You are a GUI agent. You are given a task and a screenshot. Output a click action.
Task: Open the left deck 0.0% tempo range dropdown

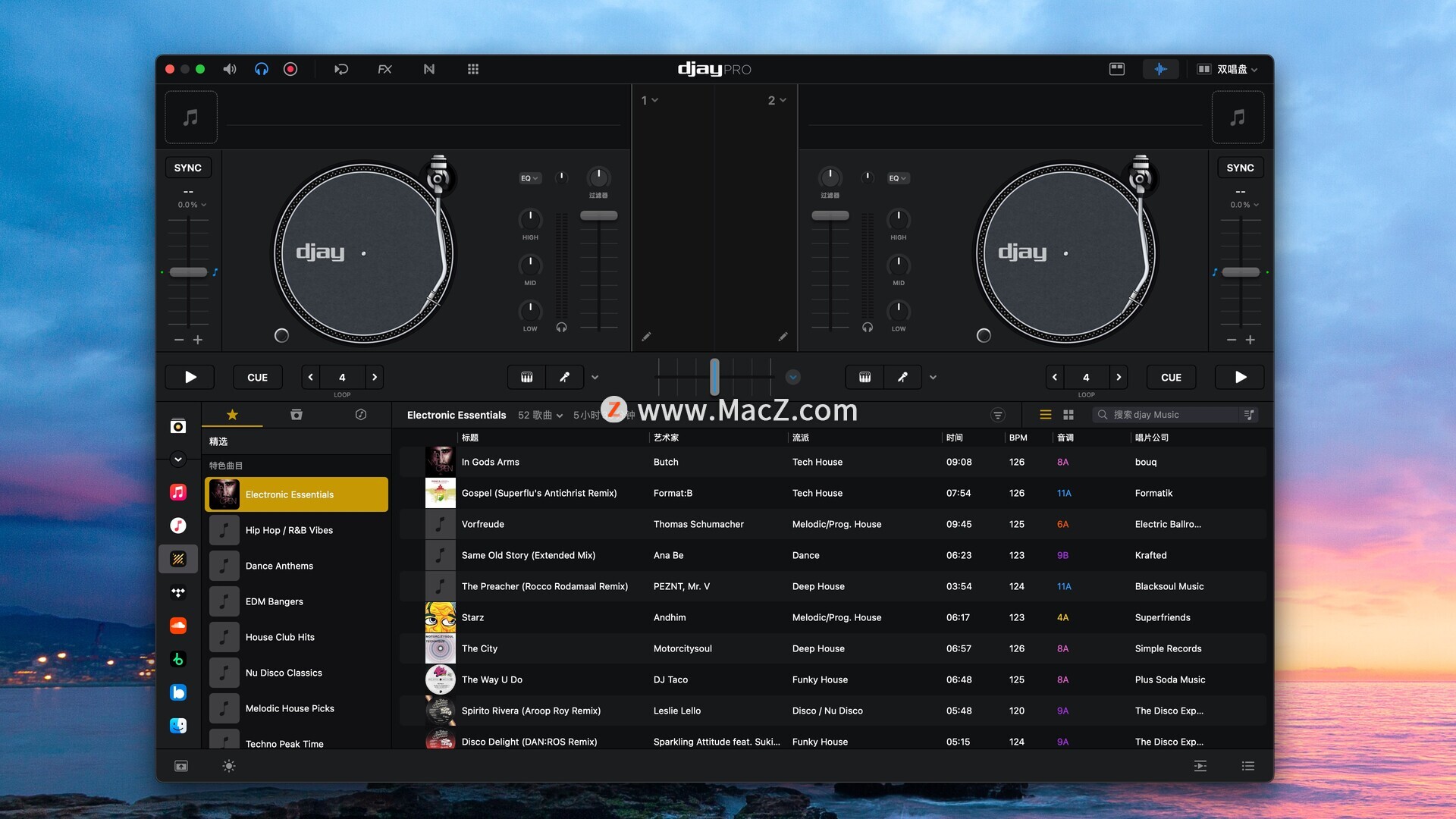click(x=192, y=205)
